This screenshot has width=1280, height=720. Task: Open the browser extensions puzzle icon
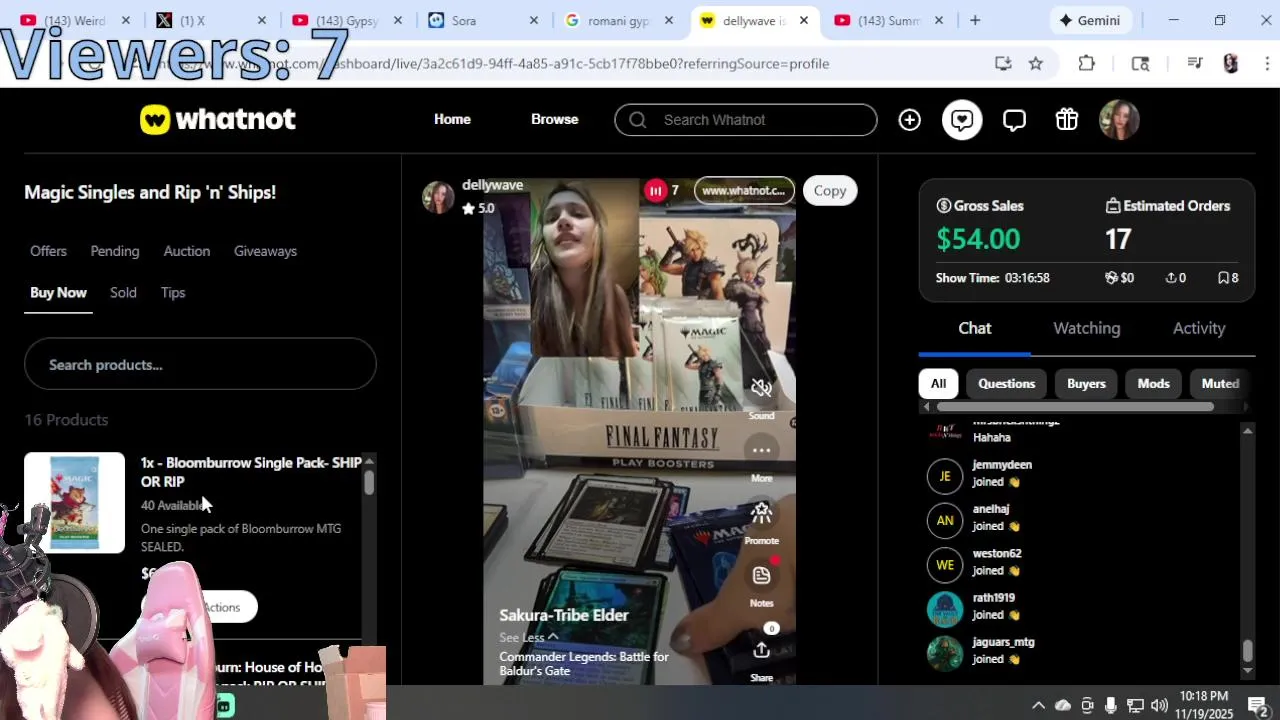(1087, 63)
